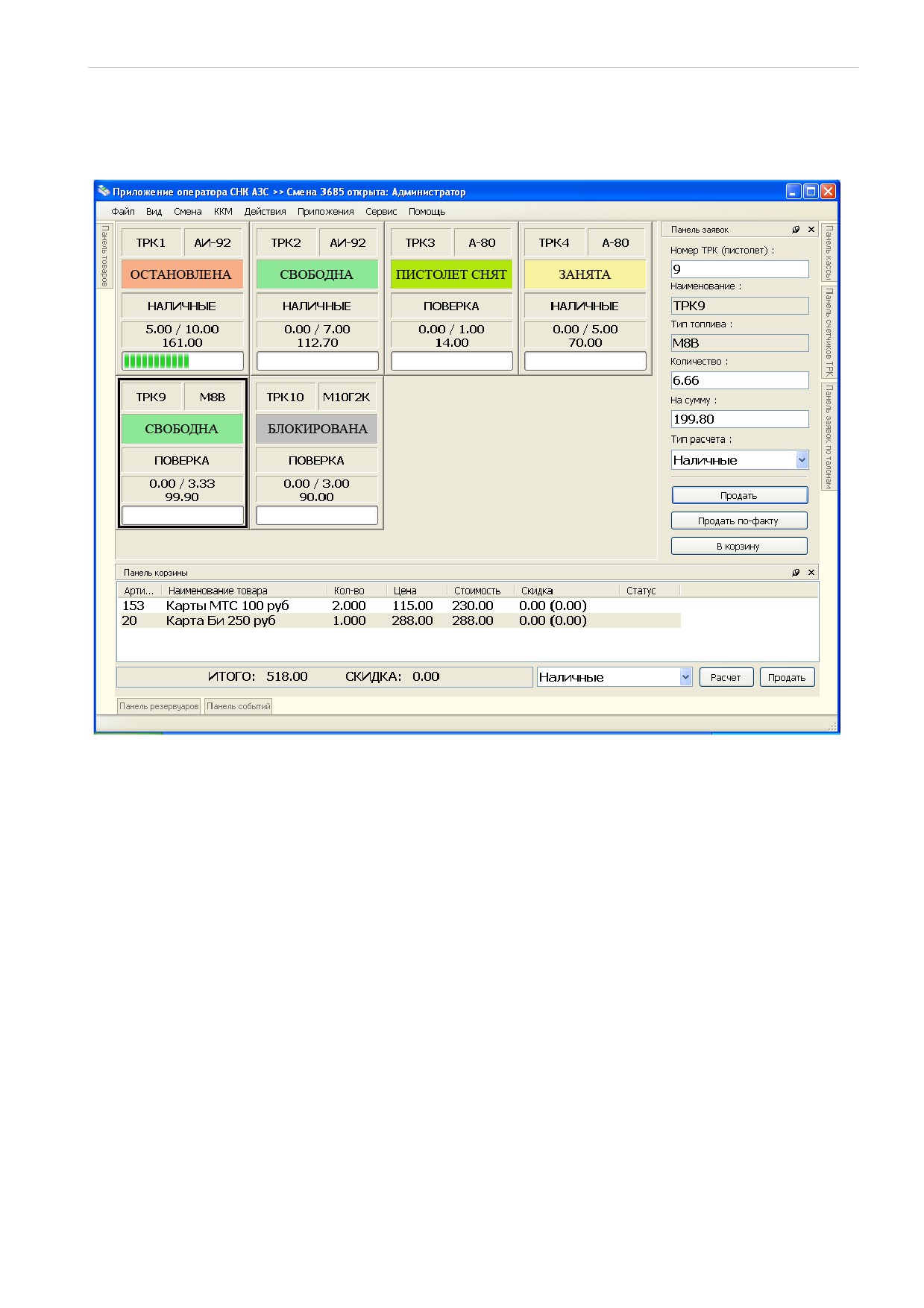Switch to the Панель резервуаров tab
This screenshot has width=924, height=1308.
[159, 706]
